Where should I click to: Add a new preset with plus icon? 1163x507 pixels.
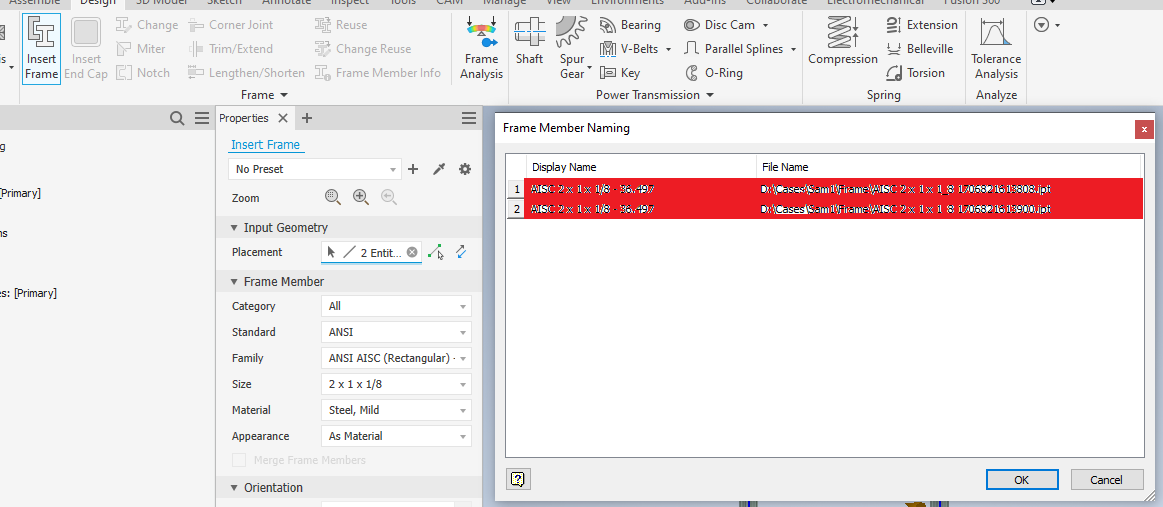pyautogui.click(x=414, y=169)
